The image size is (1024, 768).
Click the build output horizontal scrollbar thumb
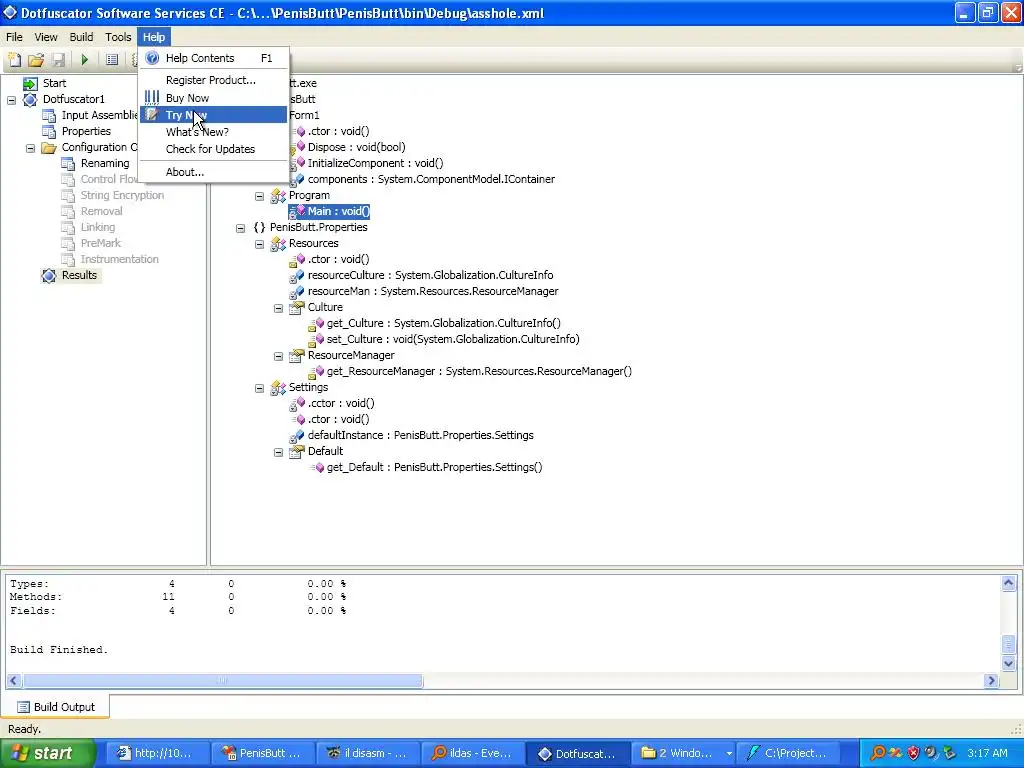pos(223,680)
